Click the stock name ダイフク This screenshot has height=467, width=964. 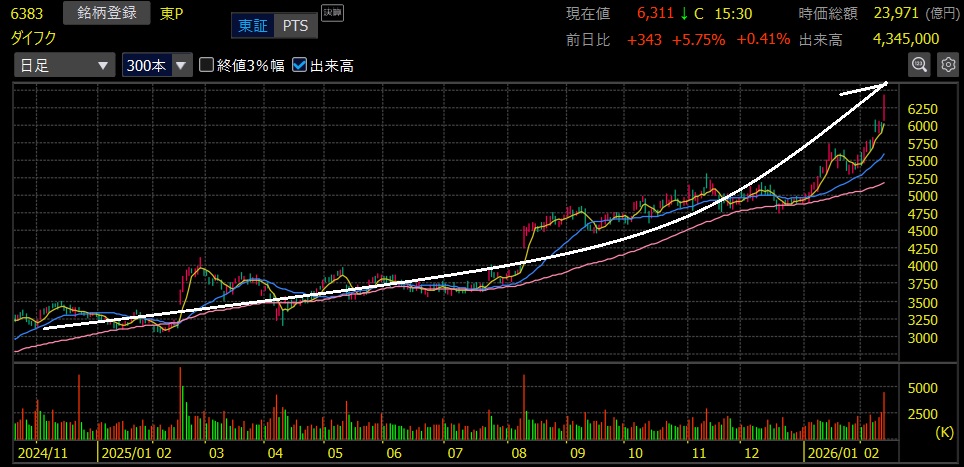pos(33,38)
